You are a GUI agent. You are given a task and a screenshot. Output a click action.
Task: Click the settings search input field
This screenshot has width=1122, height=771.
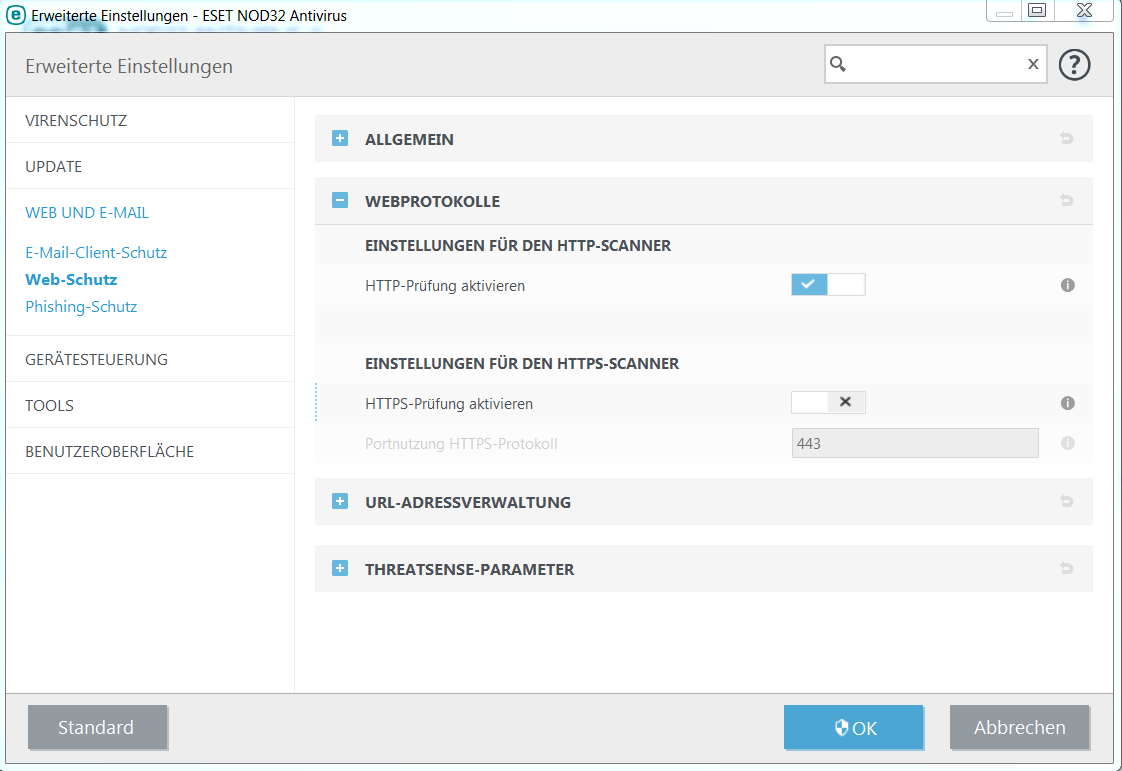[x=935, y=64]
